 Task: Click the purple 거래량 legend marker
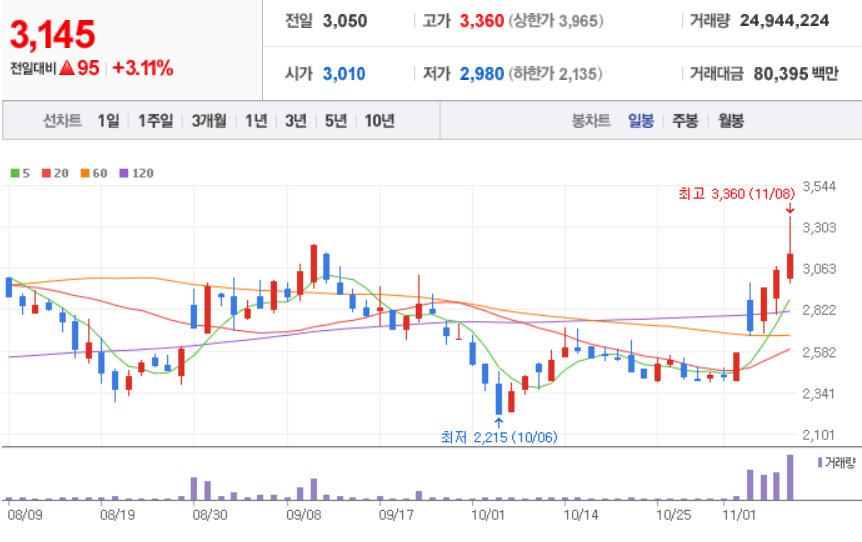(820, 462)
